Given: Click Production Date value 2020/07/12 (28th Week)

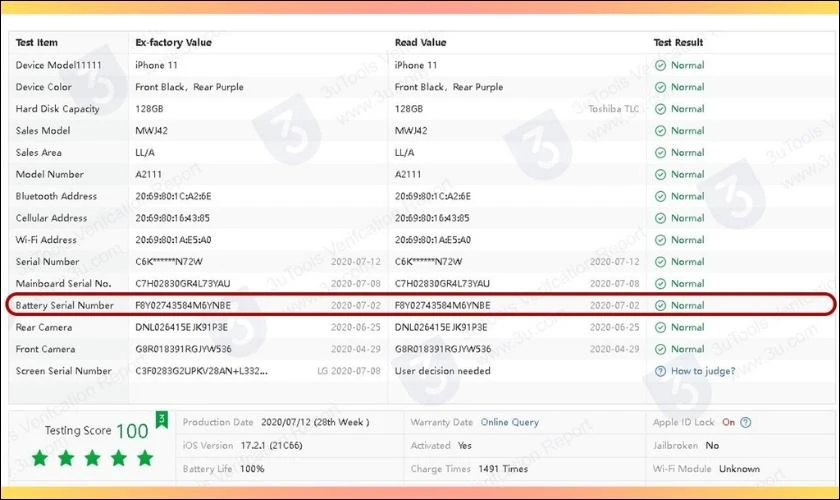Looking at the screenshot, I should pyautogui.click(x=315, y=422).
